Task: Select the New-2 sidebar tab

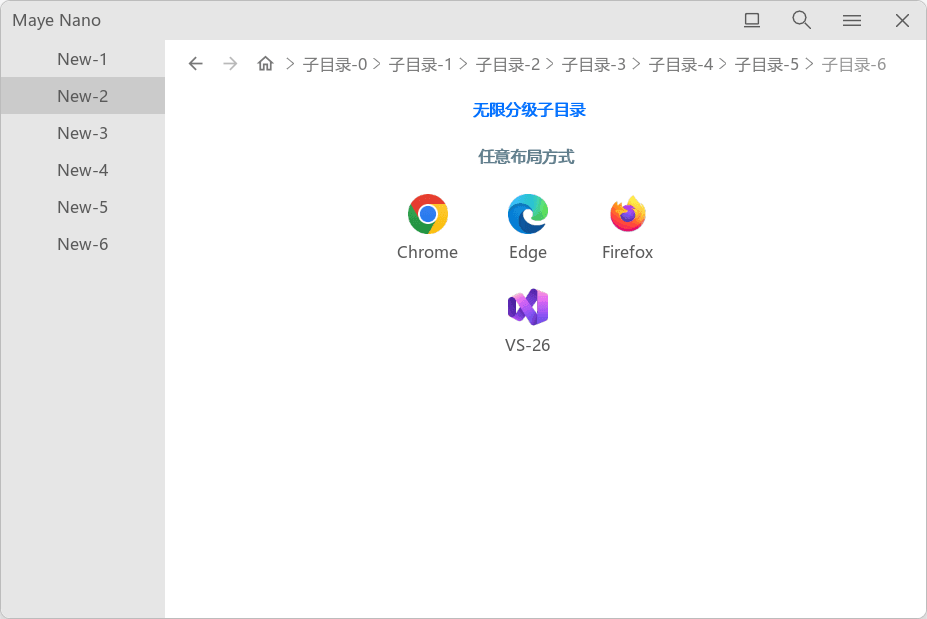Action: (x=83, y=96)
